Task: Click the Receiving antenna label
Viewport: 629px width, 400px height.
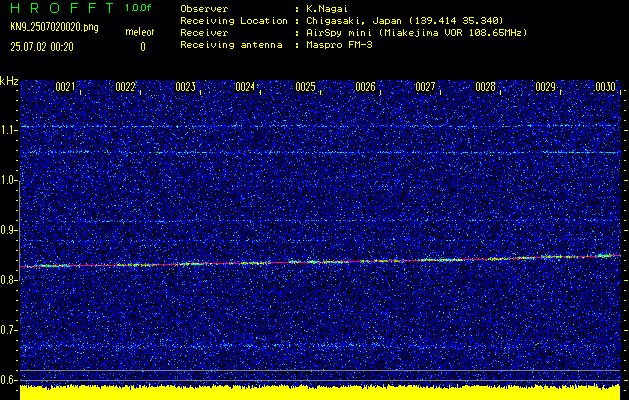Action: [x=231, y=45]
